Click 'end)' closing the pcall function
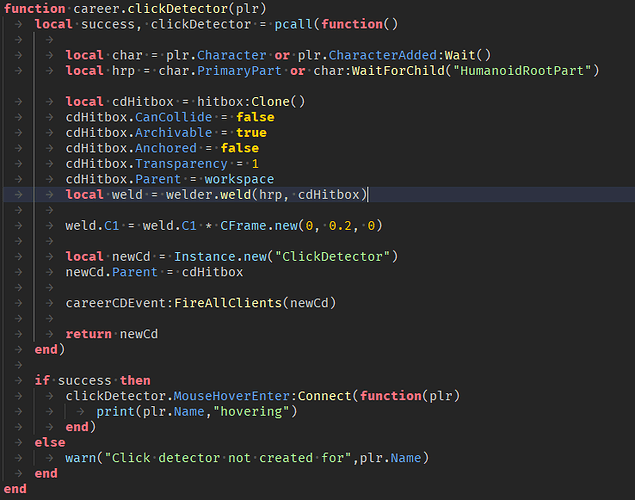Screen dimensions: 635x500 pos(50,349)
